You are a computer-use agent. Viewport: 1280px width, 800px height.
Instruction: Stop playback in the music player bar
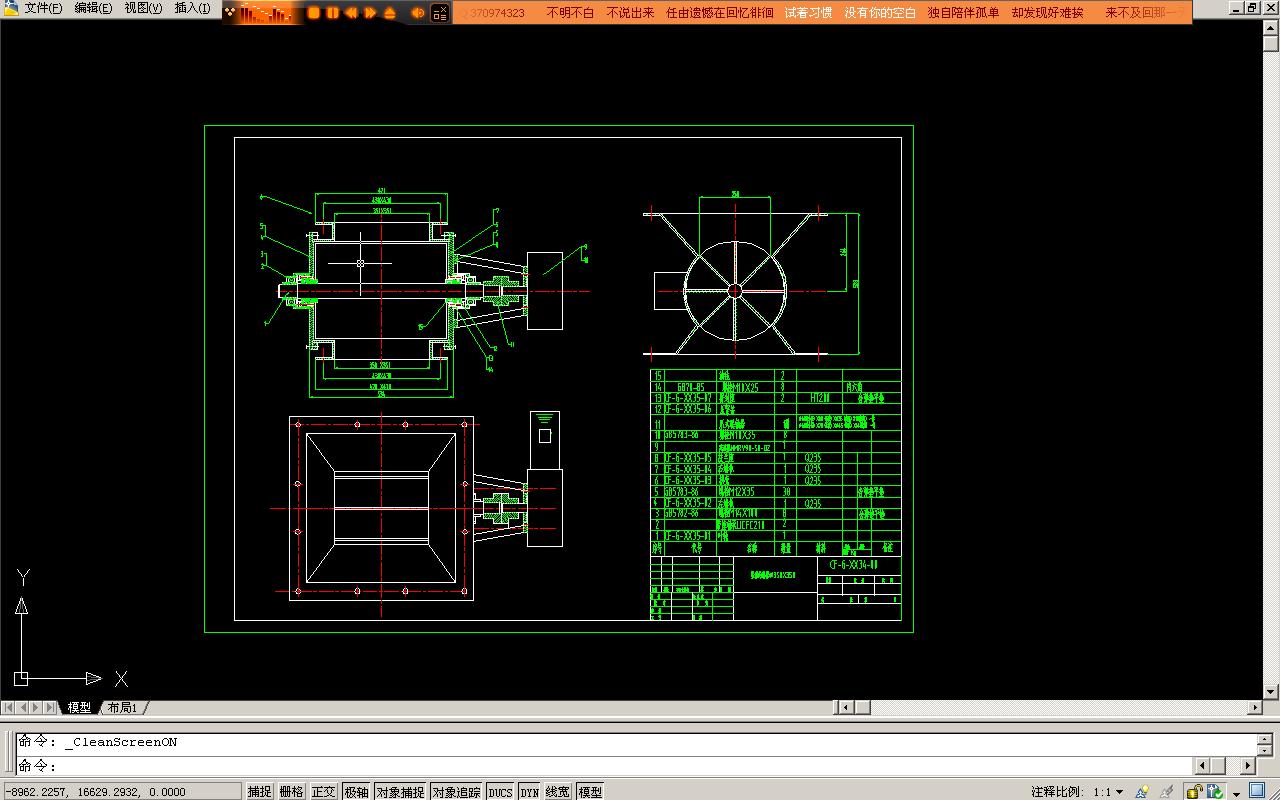(314, 13)
